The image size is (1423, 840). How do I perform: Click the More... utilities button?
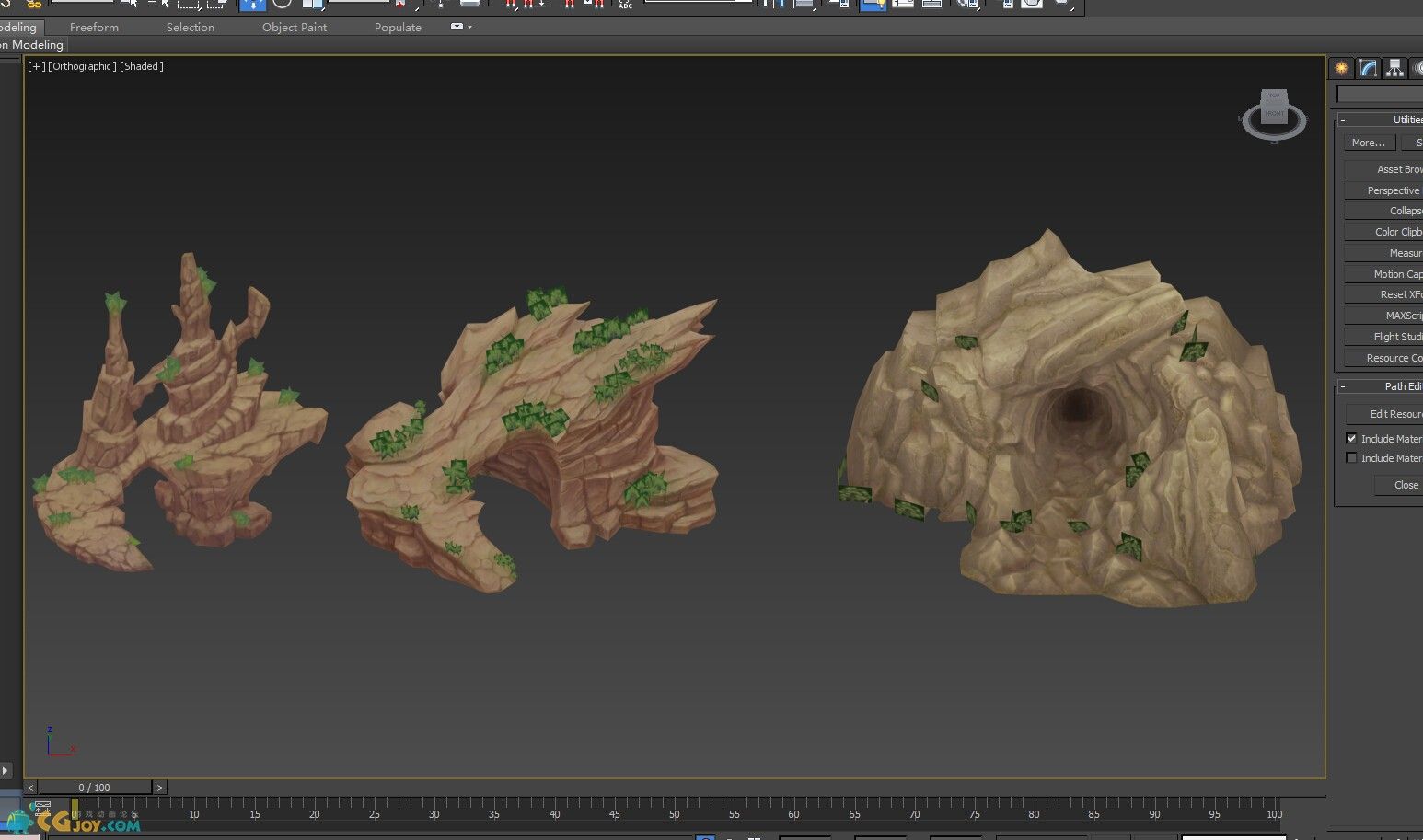click(1369, 143)
